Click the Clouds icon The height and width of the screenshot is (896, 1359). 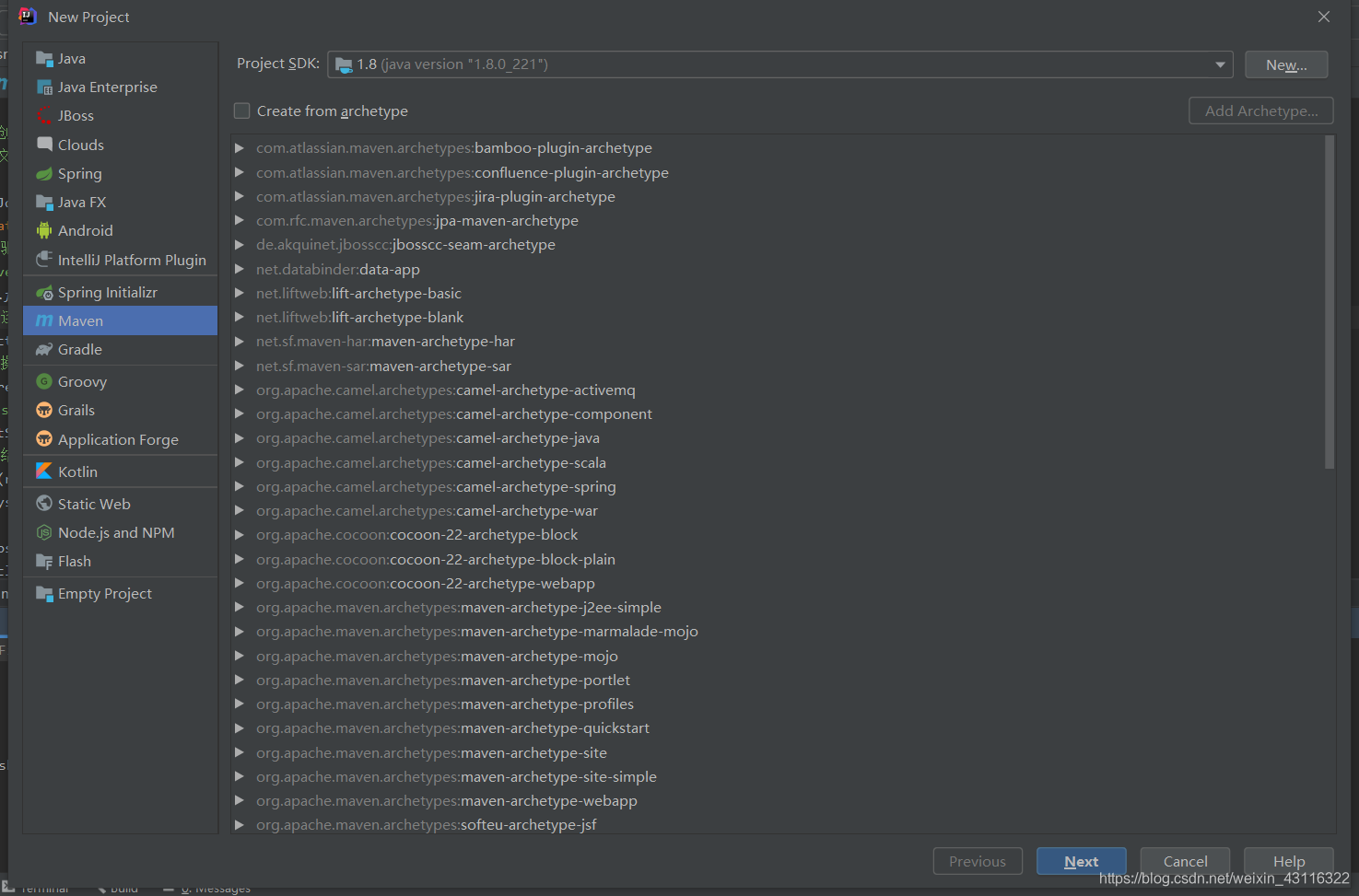(x=44, y=145)
